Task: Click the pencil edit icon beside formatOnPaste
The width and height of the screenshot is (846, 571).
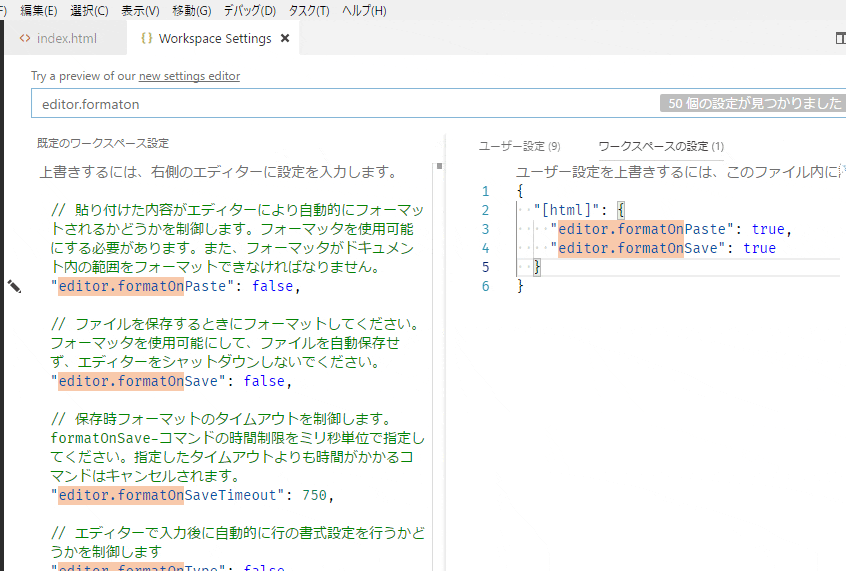Action: pyautogui.click(x=15, y=287)
